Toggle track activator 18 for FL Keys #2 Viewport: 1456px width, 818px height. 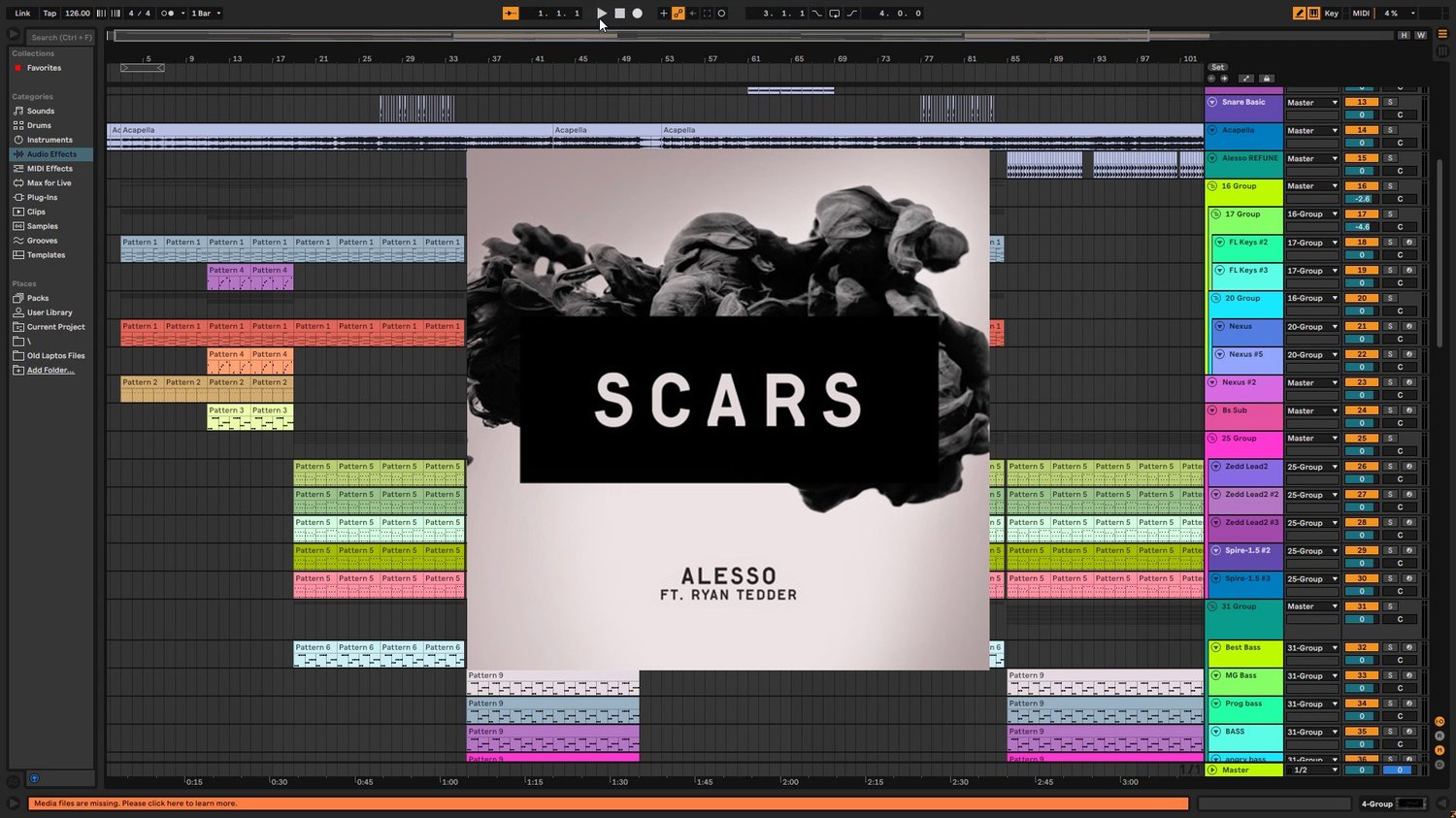(x=1362, y=243)
